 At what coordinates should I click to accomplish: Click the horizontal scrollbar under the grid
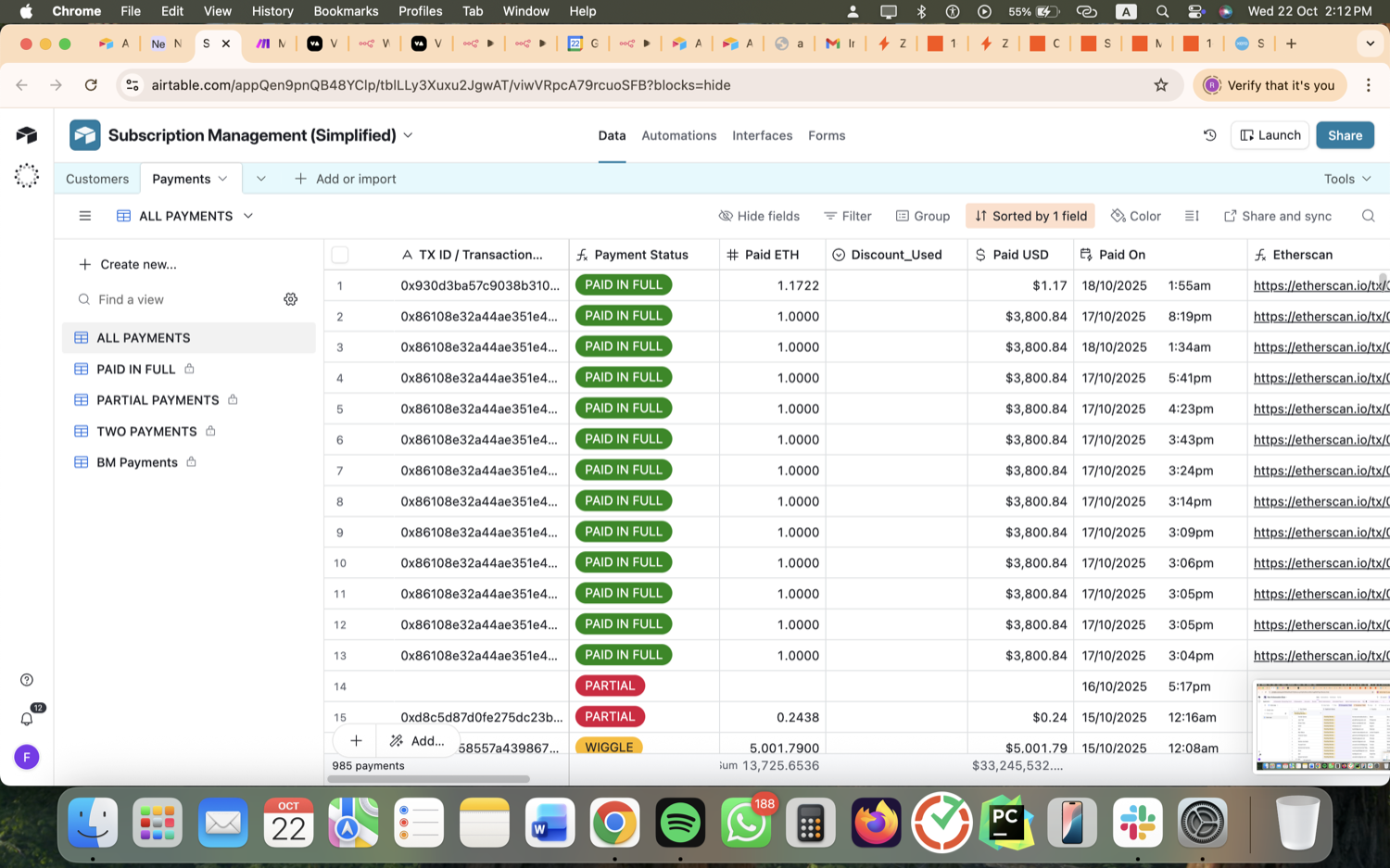tap(428, 779)
